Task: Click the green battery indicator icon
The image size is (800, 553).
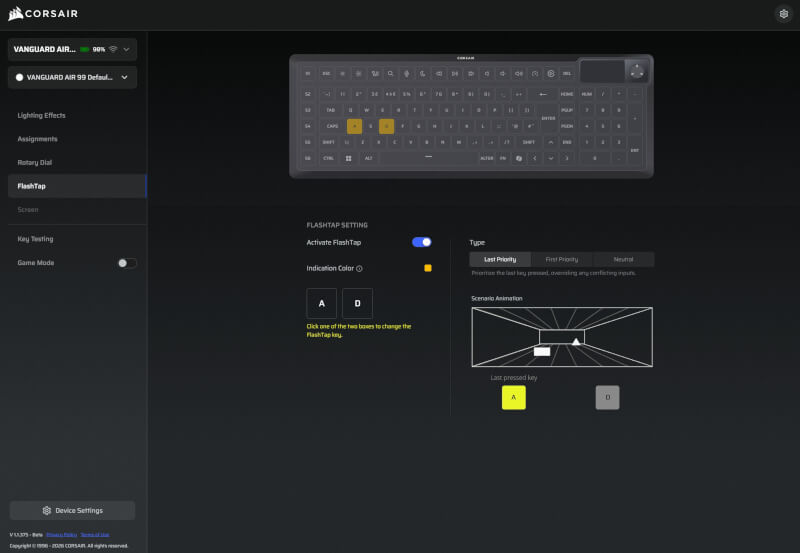Action: (85, 49)
